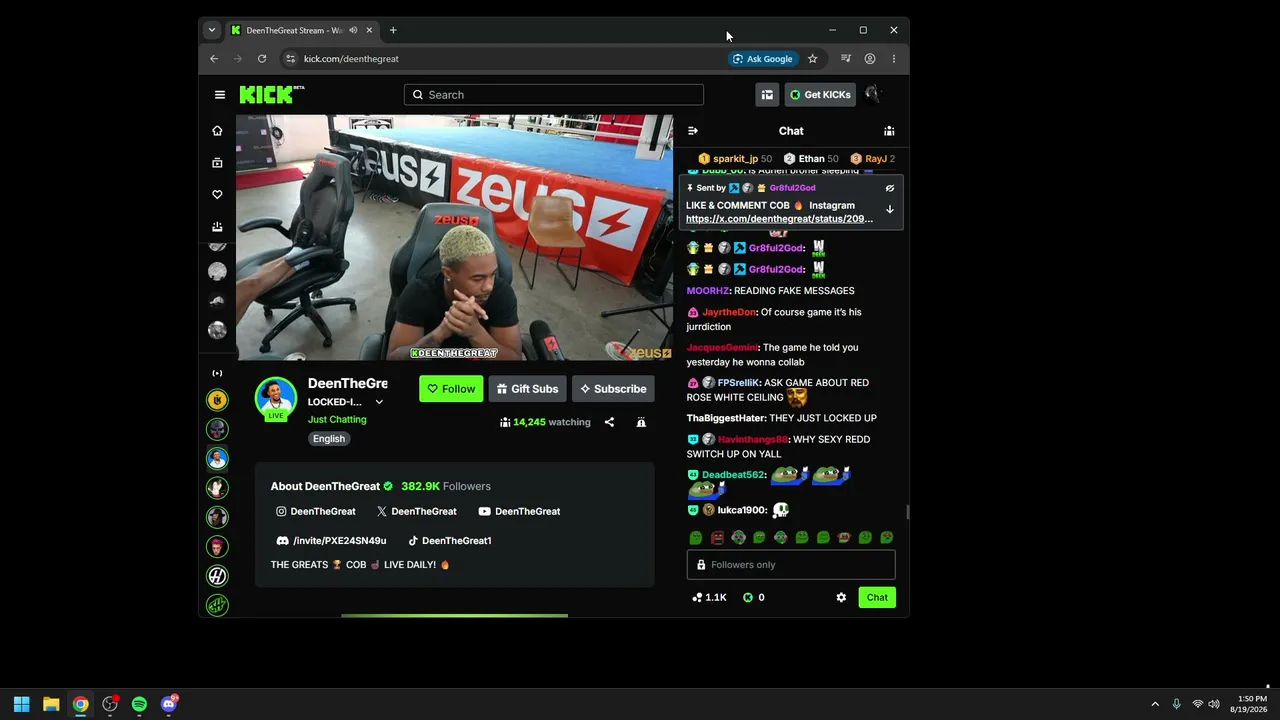Open the chat users list icon
Viewport: 1280px width, 720px height.
click(889, 131)
